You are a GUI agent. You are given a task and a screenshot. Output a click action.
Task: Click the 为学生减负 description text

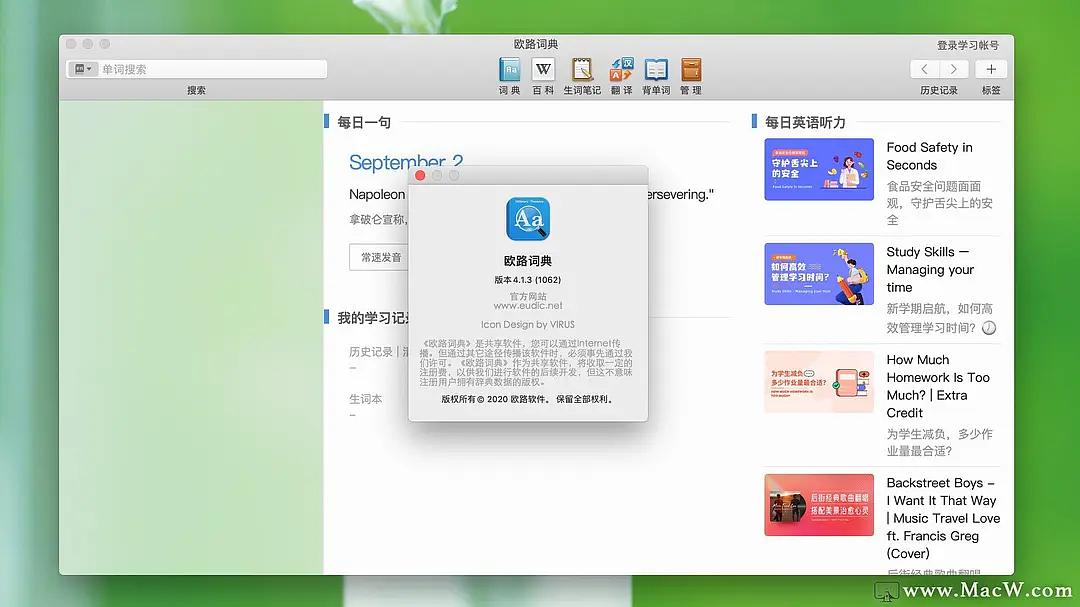(x=939, y=442)
